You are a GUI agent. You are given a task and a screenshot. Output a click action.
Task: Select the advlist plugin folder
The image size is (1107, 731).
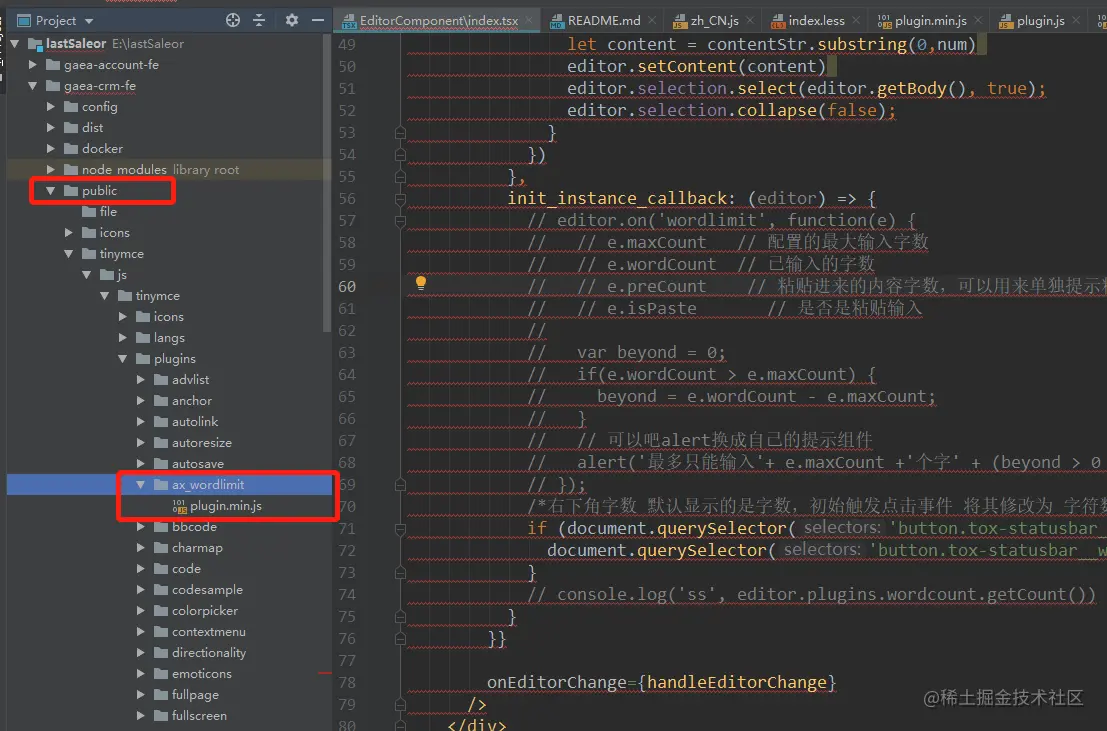point(181,380)
